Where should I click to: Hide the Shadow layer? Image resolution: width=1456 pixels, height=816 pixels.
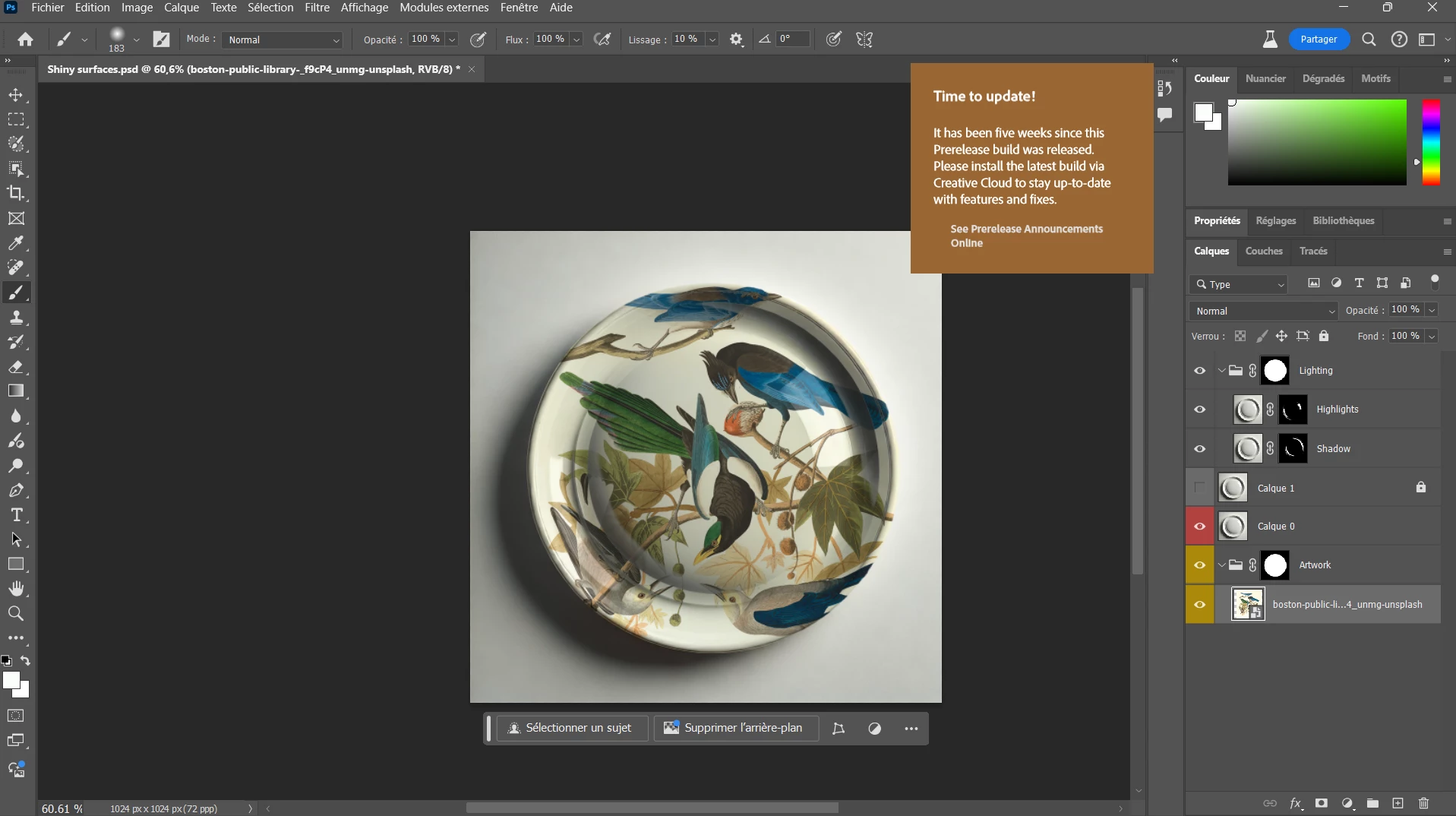1200,449
